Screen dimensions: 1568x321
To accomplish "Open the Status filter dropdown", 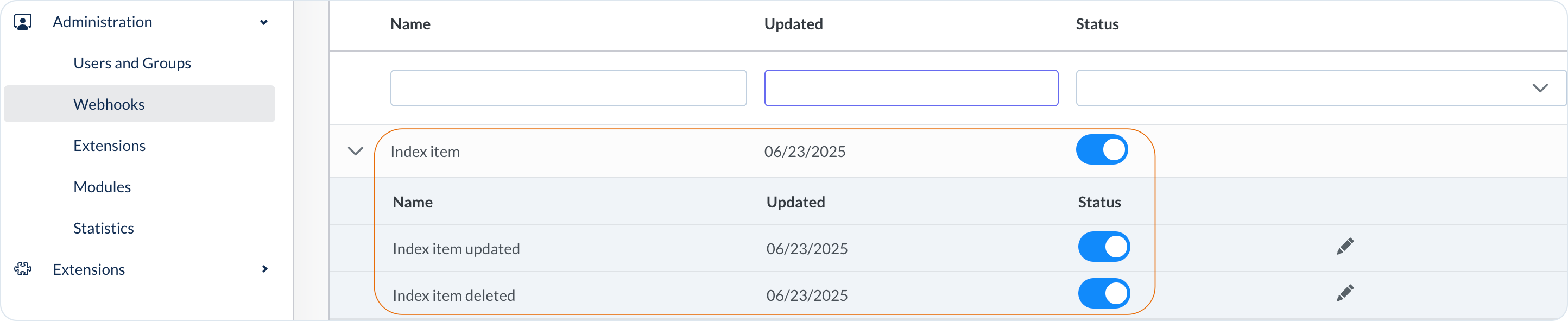I will coord(1321,89).
